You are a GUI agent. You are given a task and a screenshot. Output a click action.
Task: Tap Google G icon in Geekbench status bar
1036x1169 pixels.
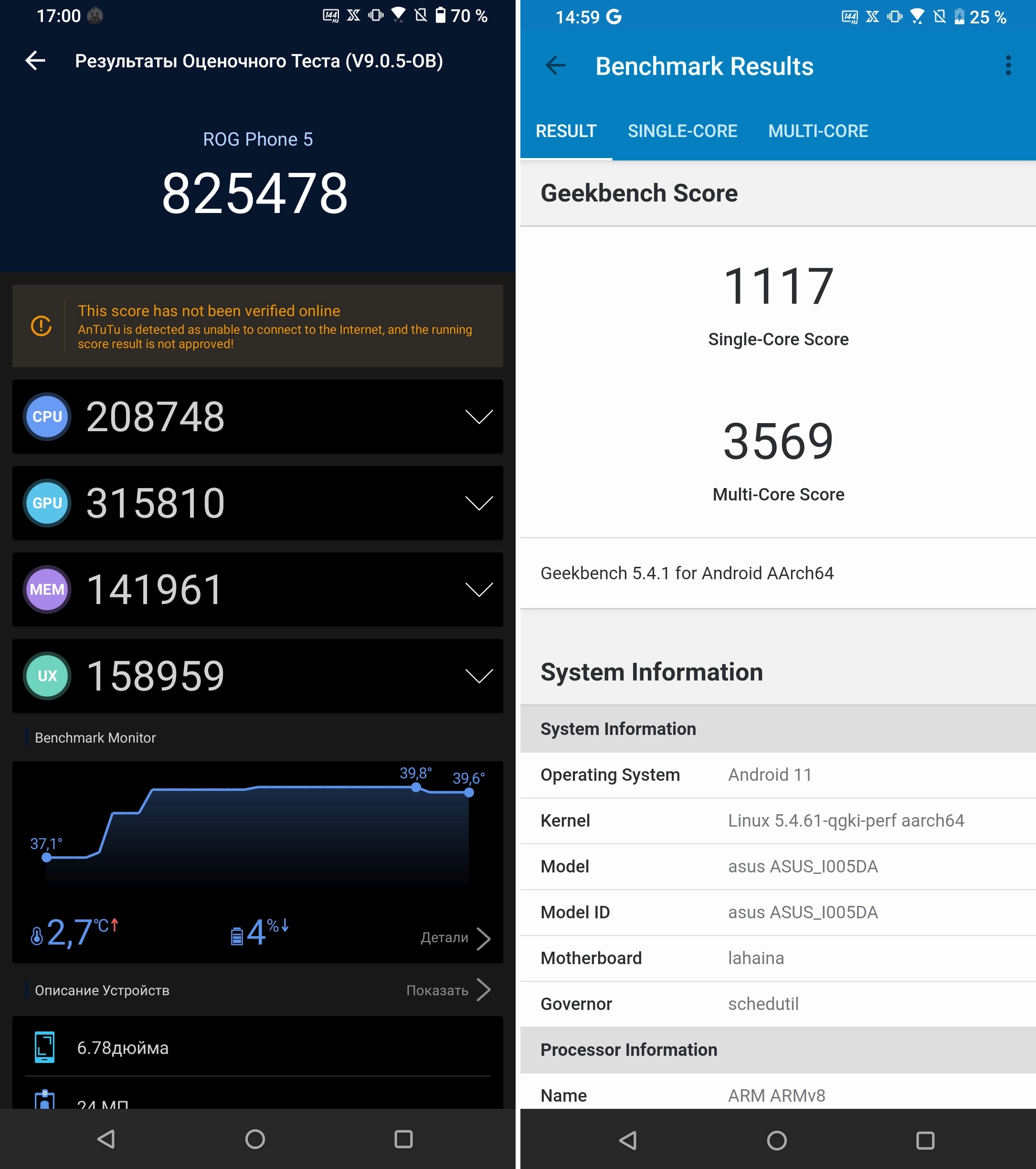pos(614,17)
